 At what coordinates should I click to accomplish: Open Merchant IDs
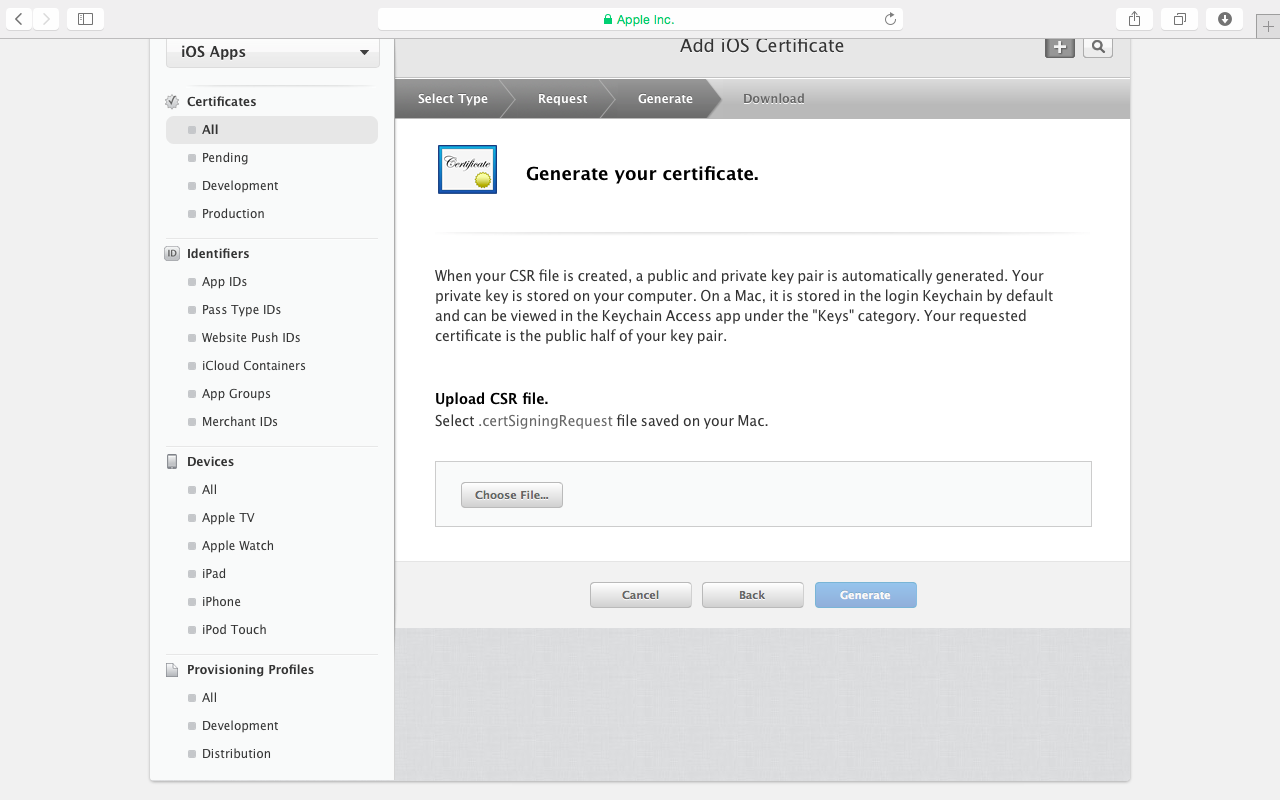coord(239,422)
